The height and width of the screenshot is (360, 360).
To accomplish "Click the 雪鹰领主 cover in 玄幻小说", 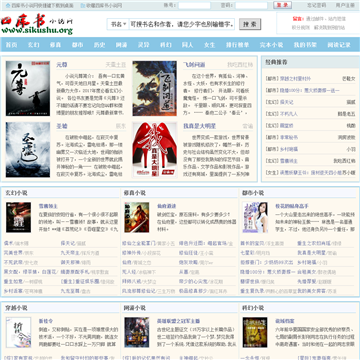I will click(19, 217).
